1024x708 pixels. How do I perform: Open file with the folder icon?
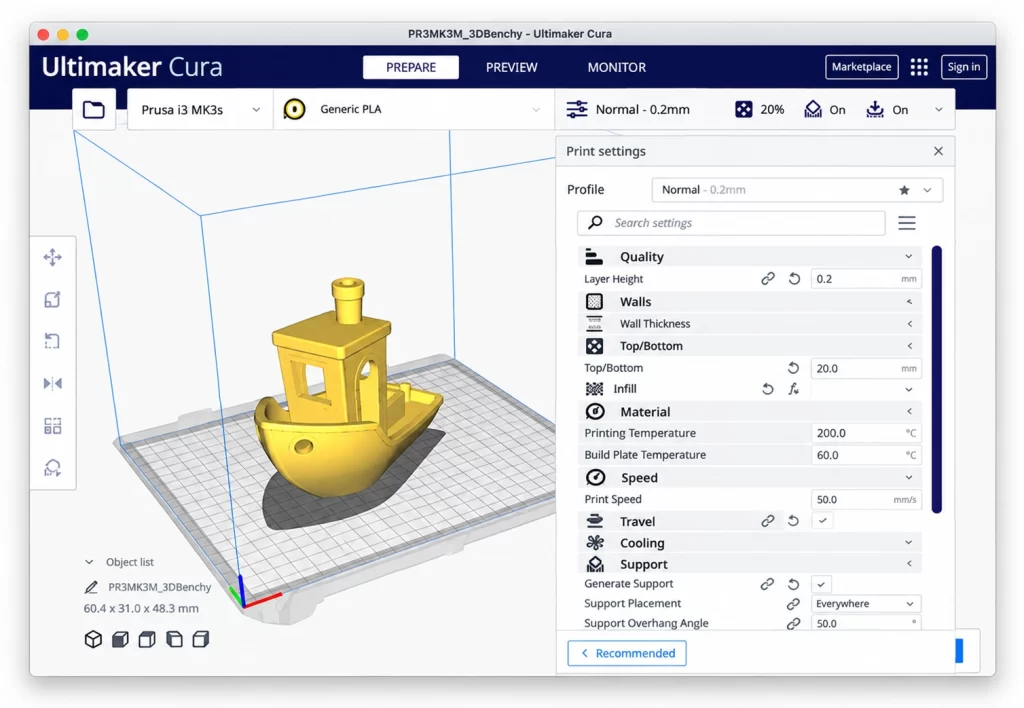pos(94,110)
